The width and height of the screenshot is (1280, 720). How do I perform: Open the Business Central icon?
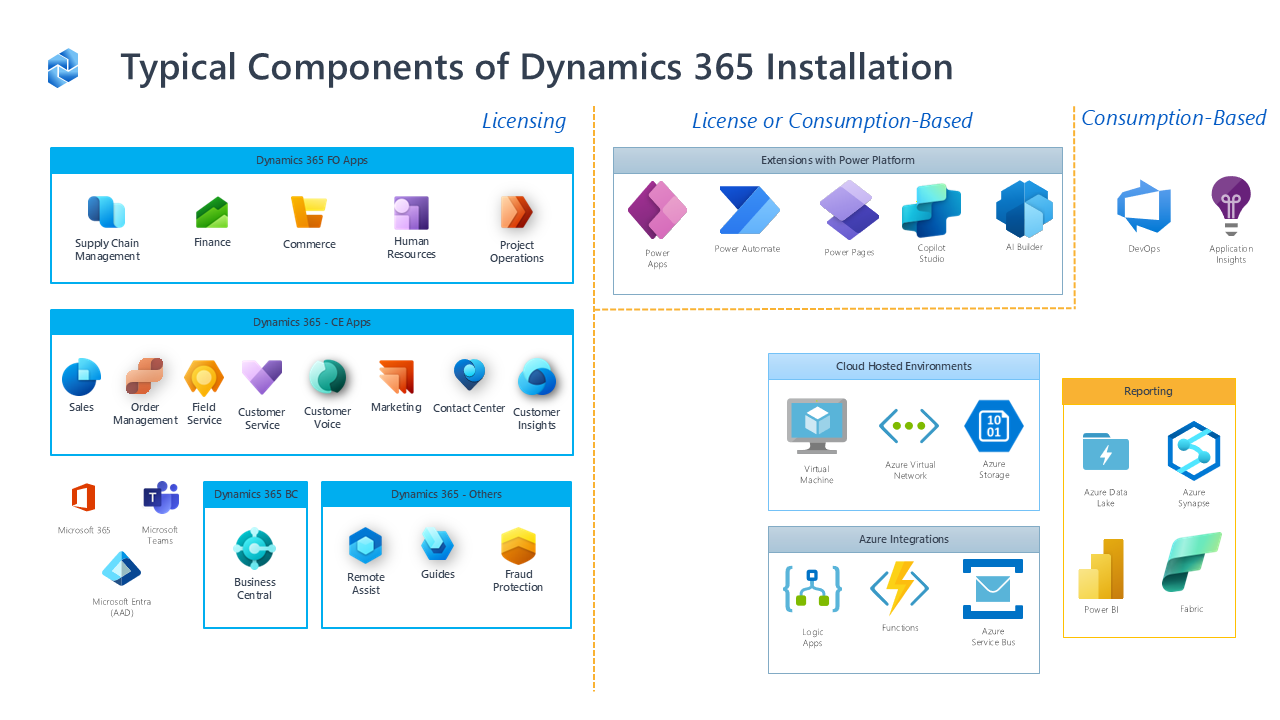coord(254,548)
